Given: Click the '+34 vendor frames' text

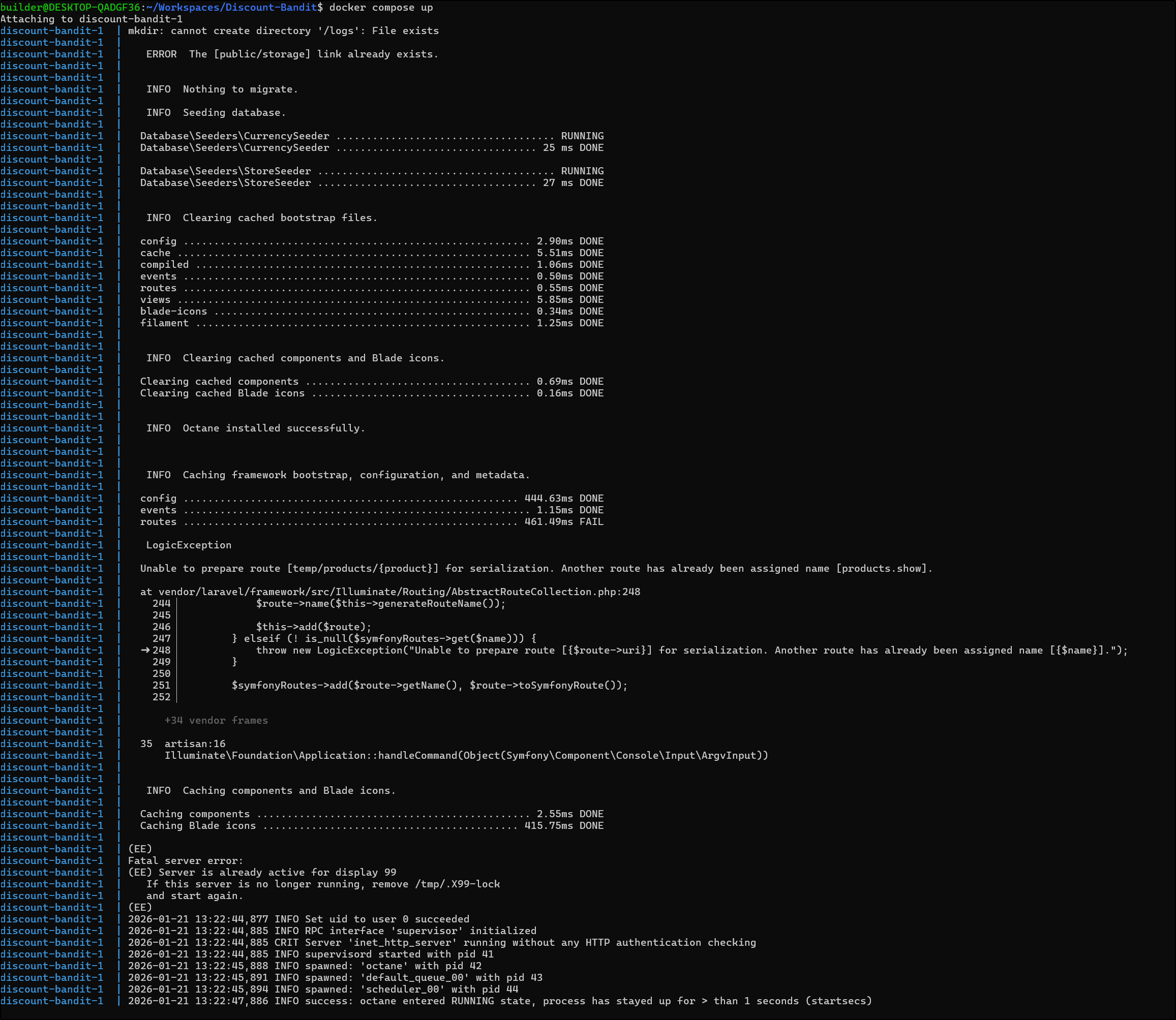Looking at the screenshot, I should [216, 720].
